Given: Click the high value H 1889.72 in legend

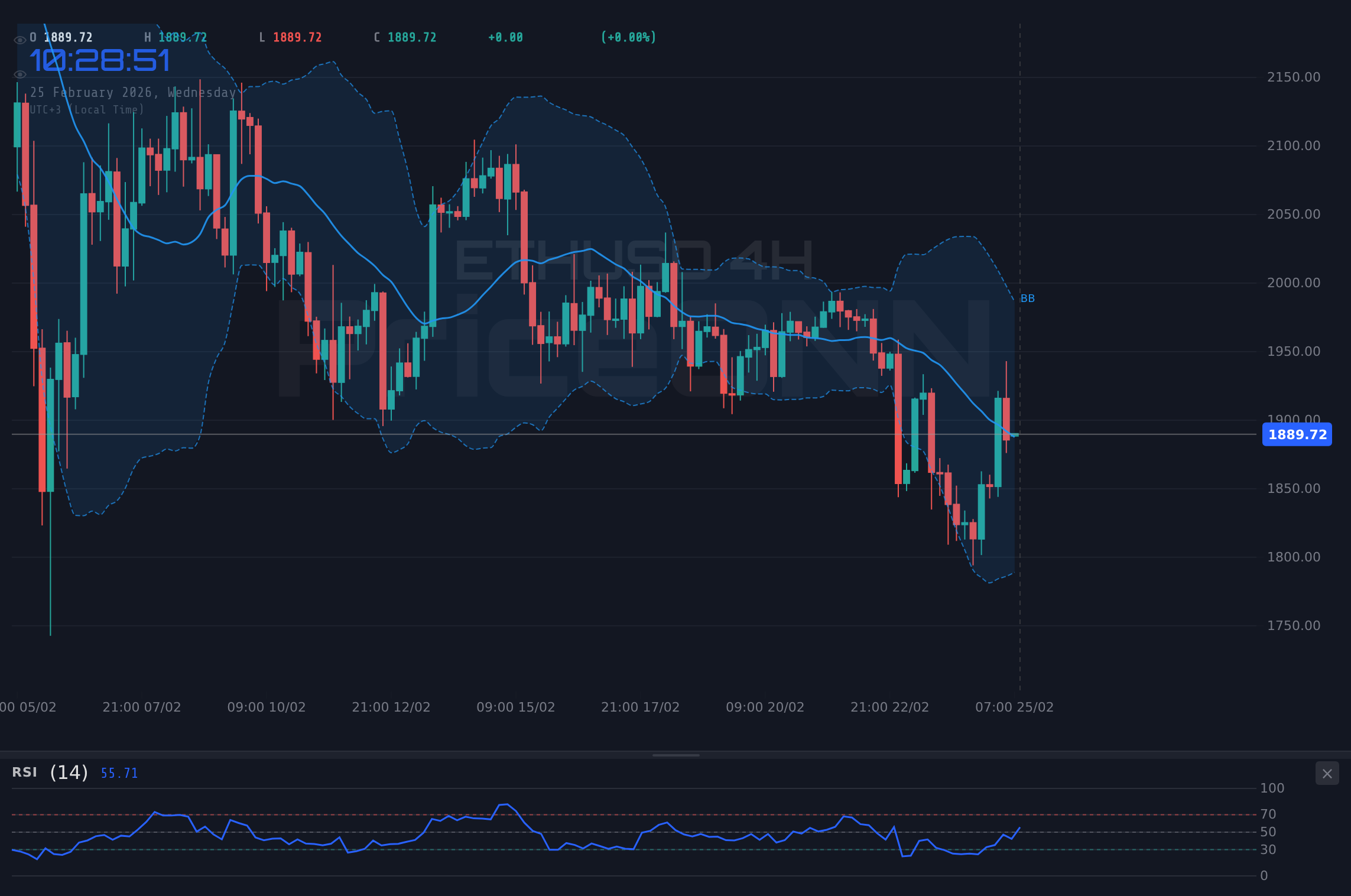Looking at the screenshot, I should pos(176,37).
